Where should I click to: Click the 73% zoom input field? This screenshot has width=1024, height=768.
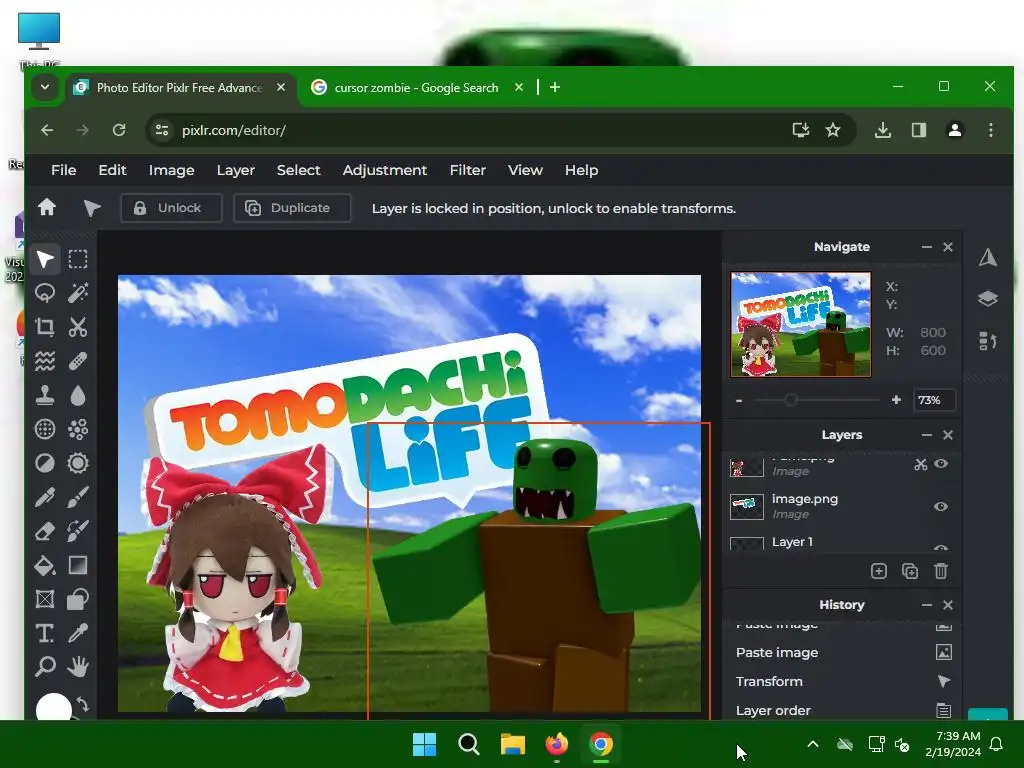coord(934,400)
